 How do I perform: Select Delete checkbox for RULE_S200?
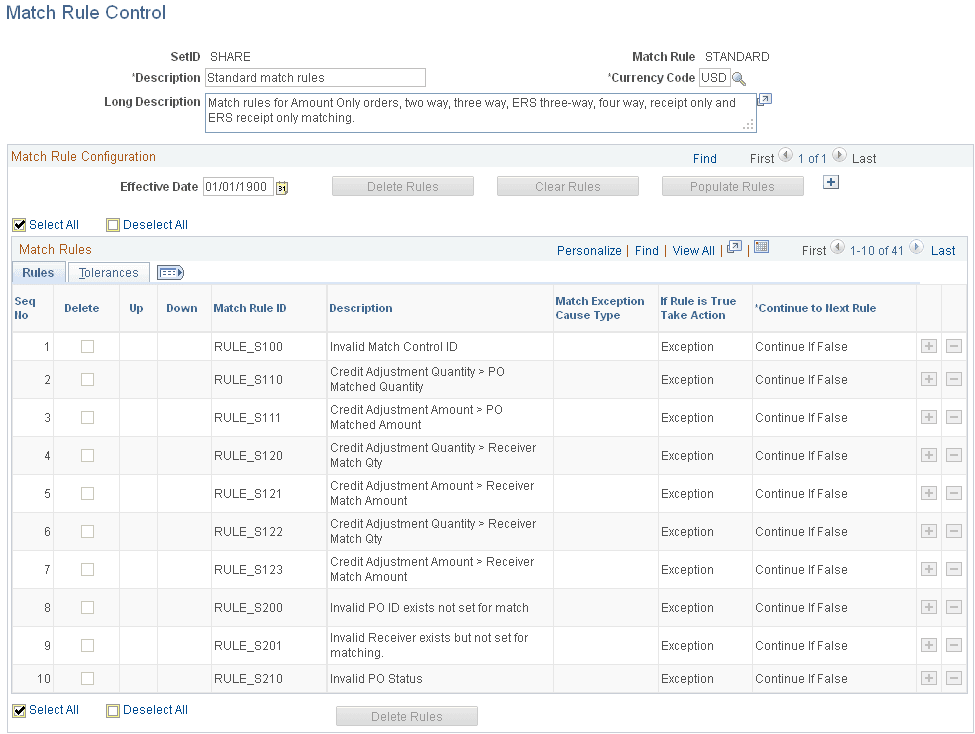coord(88,607)
